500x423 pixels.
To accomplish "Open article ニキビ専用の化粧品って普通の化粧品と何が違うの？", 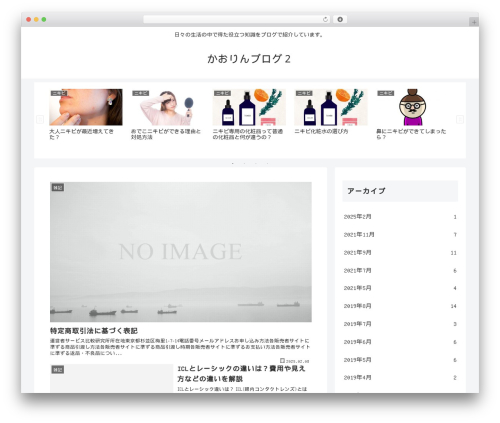I will pos(248,134).
